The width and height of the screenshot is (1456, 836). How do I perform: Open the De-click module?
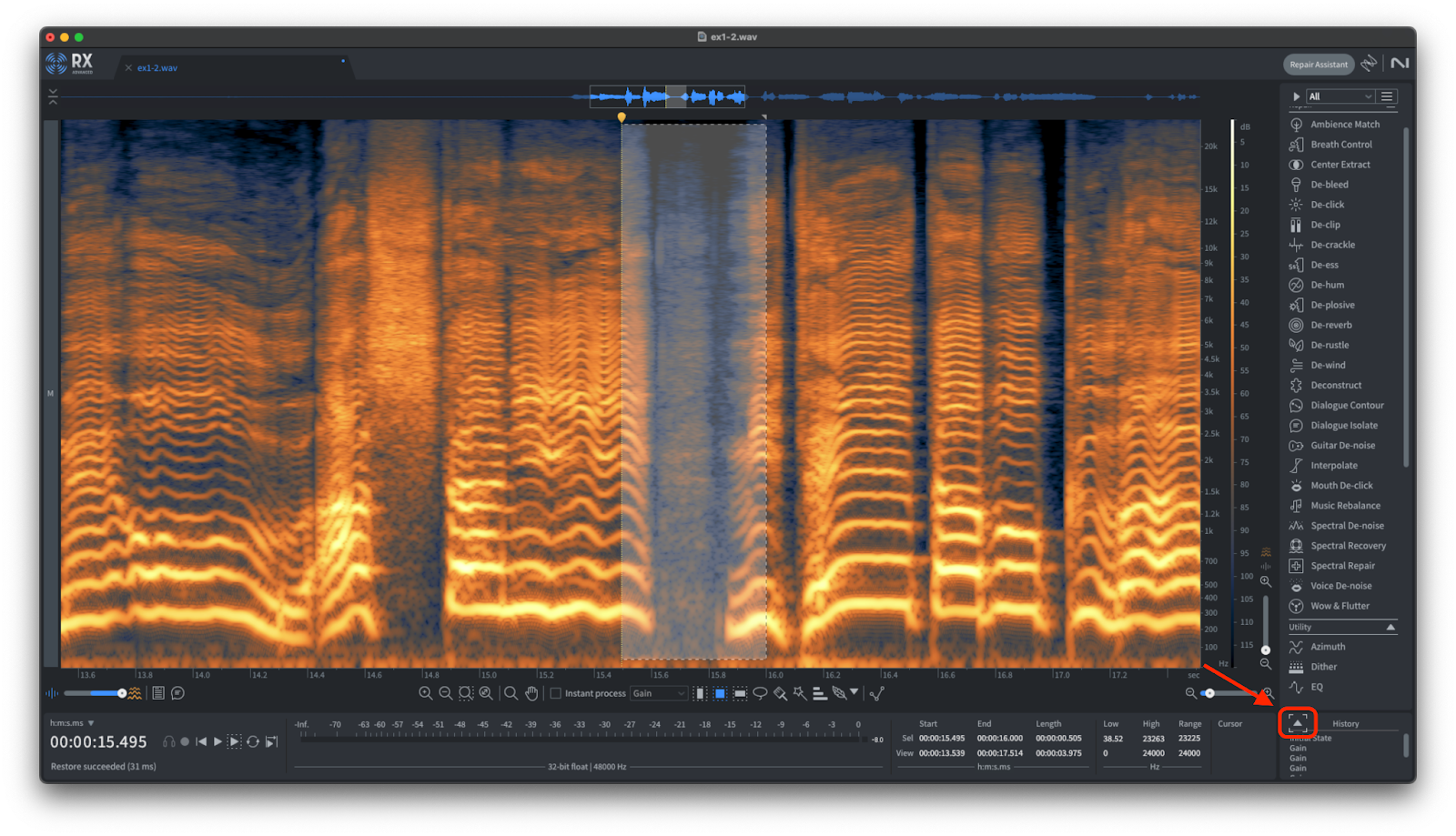(x=1327, y=205)
